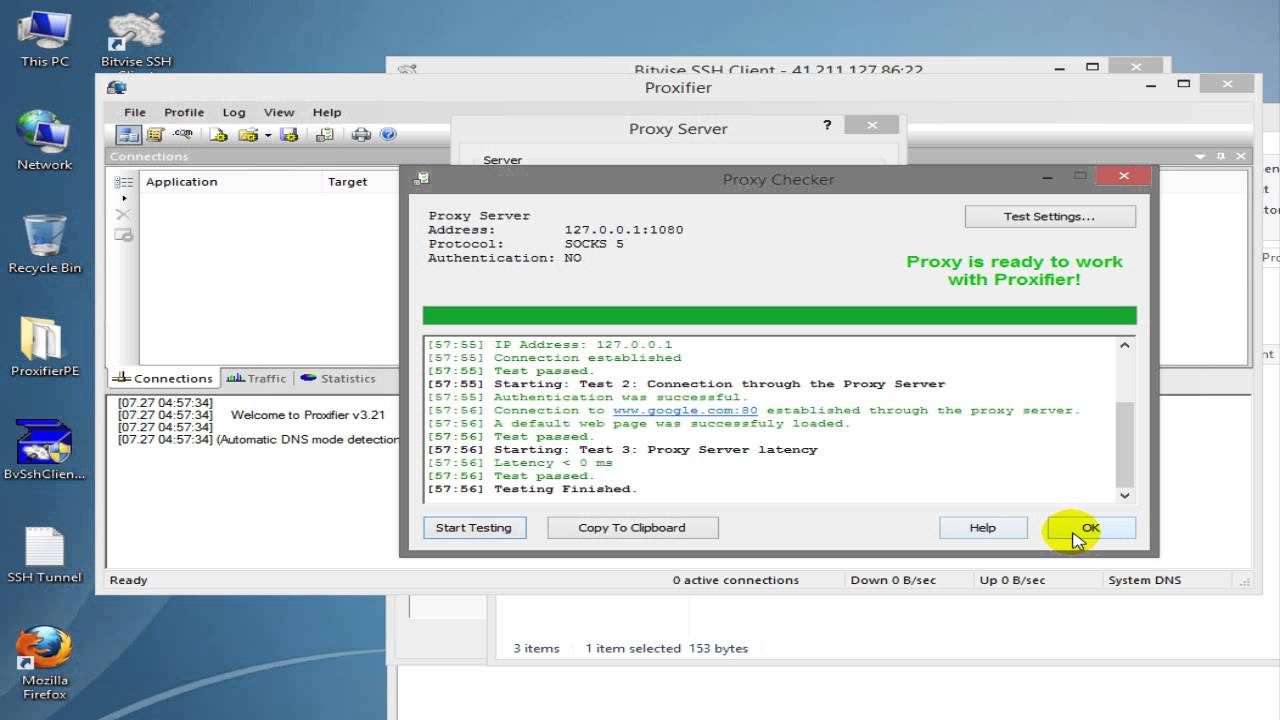Screen dimensions: 1280x720
Task: Launch Proxy Checker from the Proxifier toolbar
Action: click(x=325, y=135)
